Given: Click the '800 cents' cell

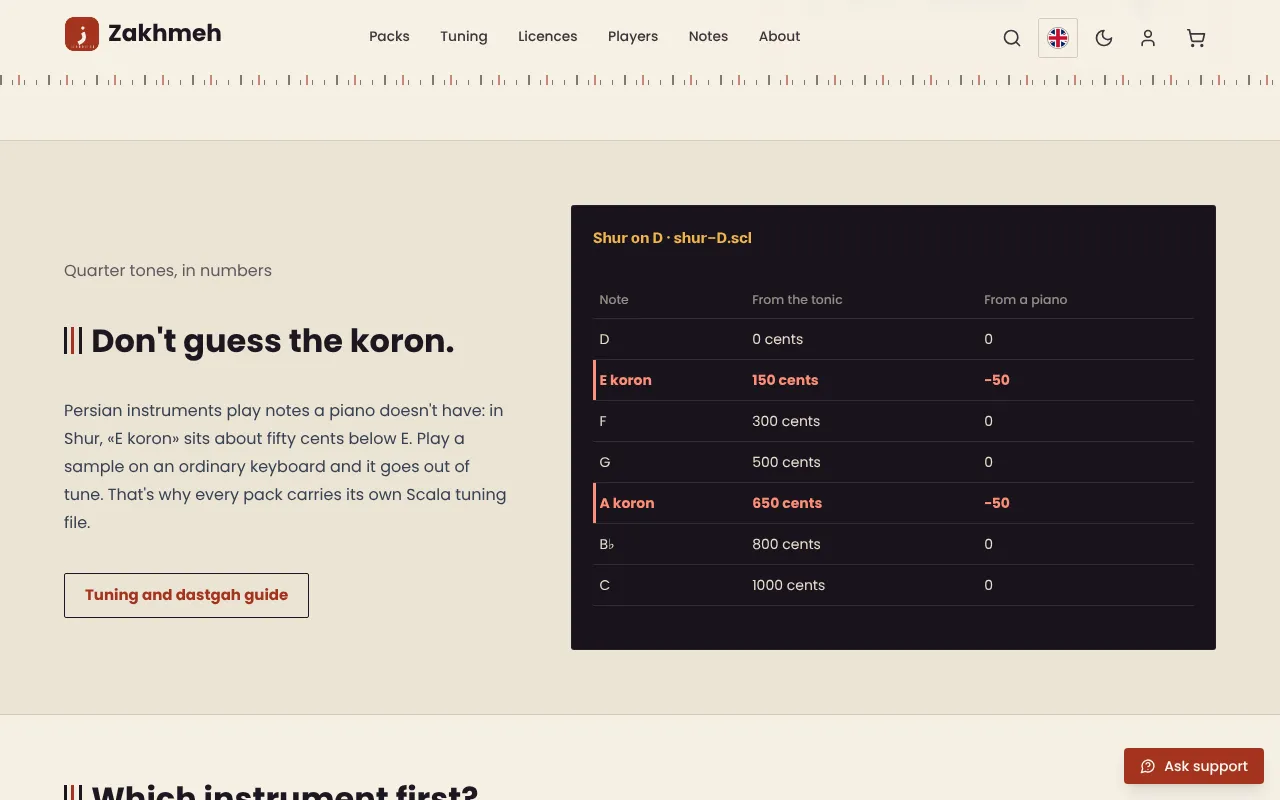Looking at the screenshot, I should (786, 544).
